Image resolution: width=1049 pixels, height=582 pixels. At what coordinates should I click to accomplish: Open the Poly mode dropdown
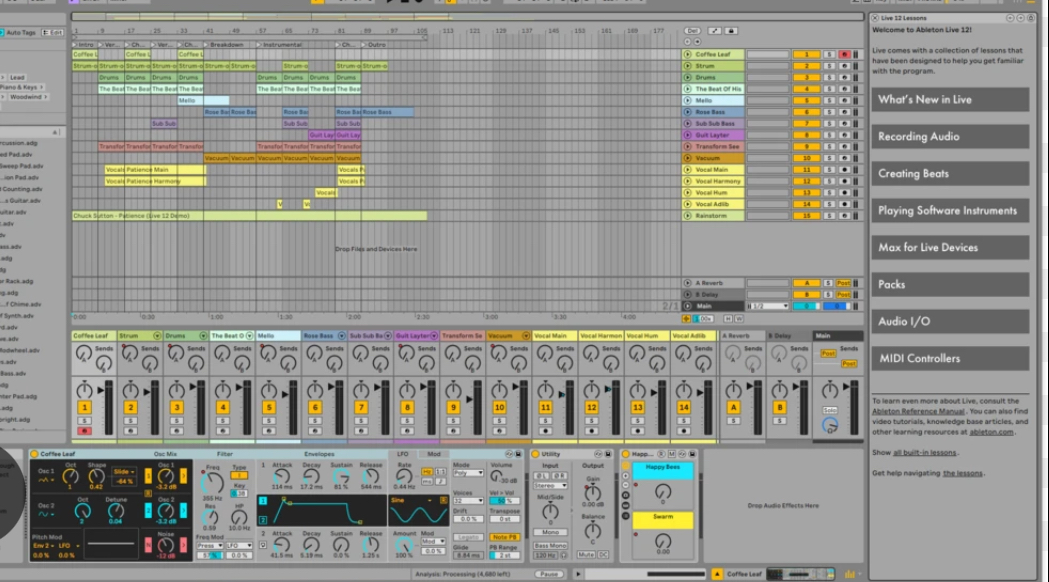pos(468,473)
